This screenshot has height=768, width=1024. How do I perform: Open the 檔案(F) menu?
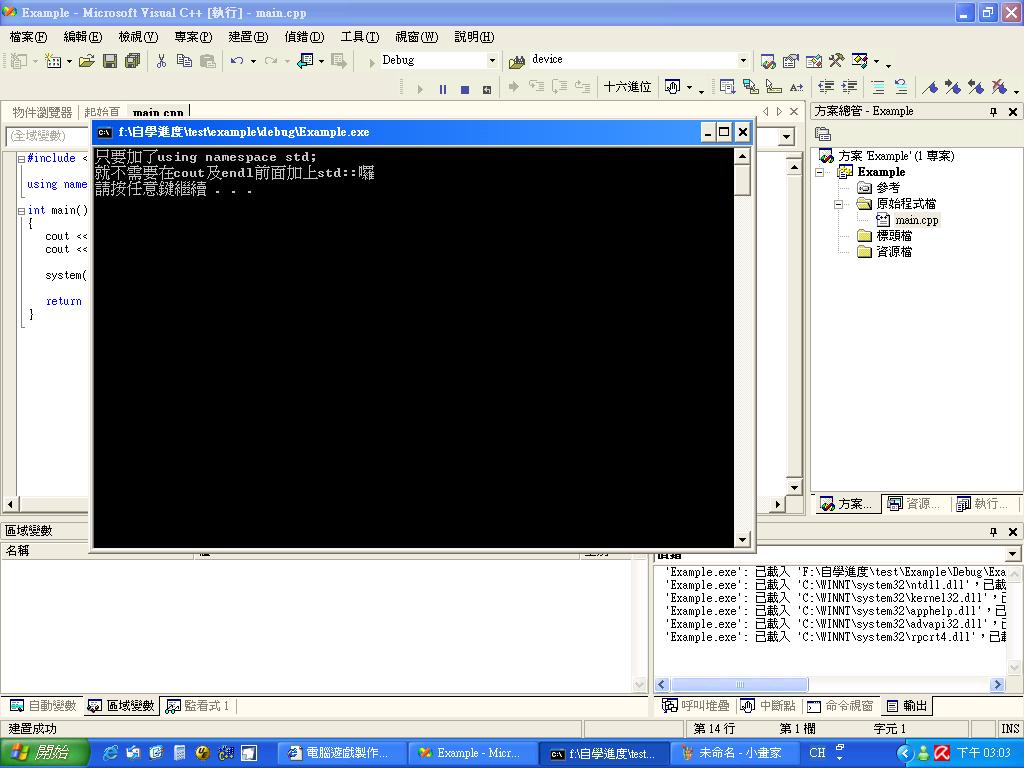coord(28,37)
